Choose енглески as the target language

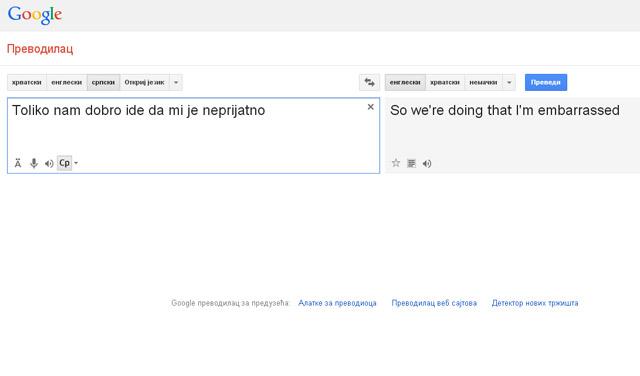click(x=405, y=82)
